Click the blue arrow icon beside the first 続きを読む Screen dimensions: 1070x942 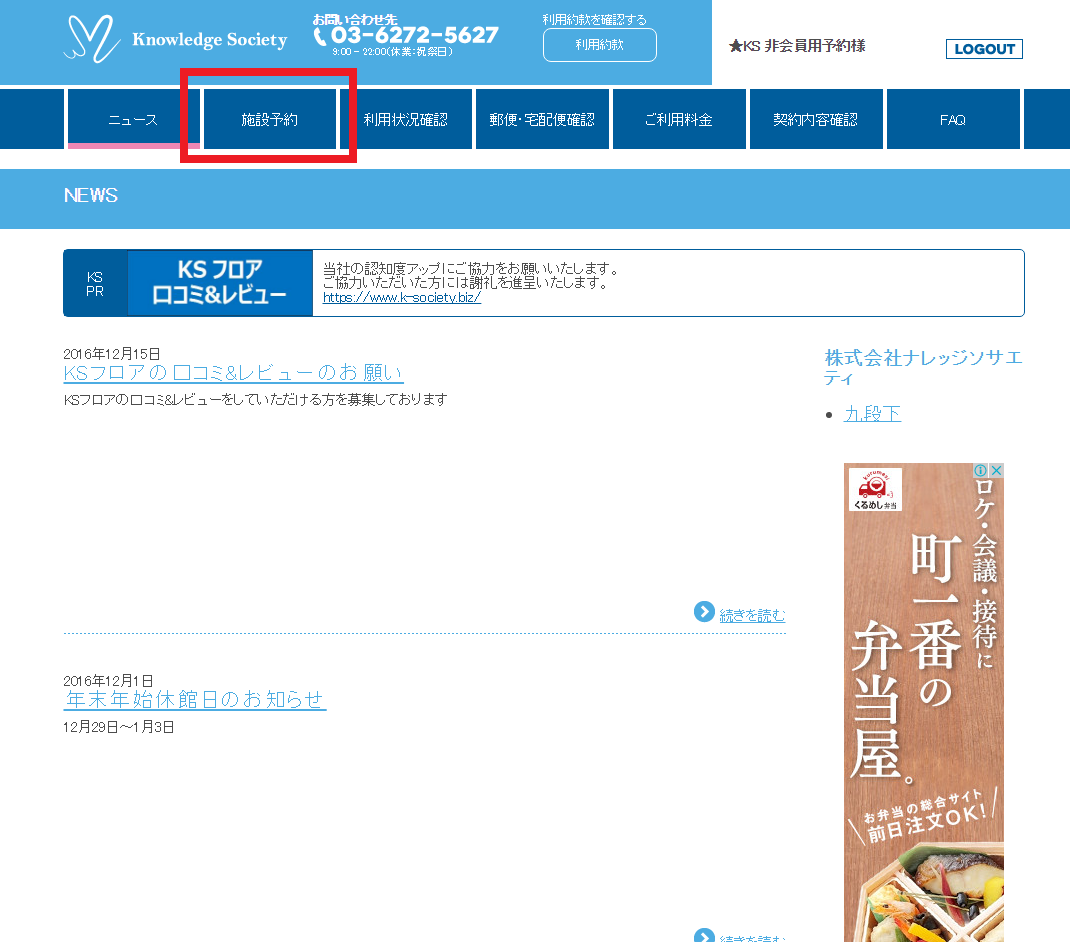[704, 612]
